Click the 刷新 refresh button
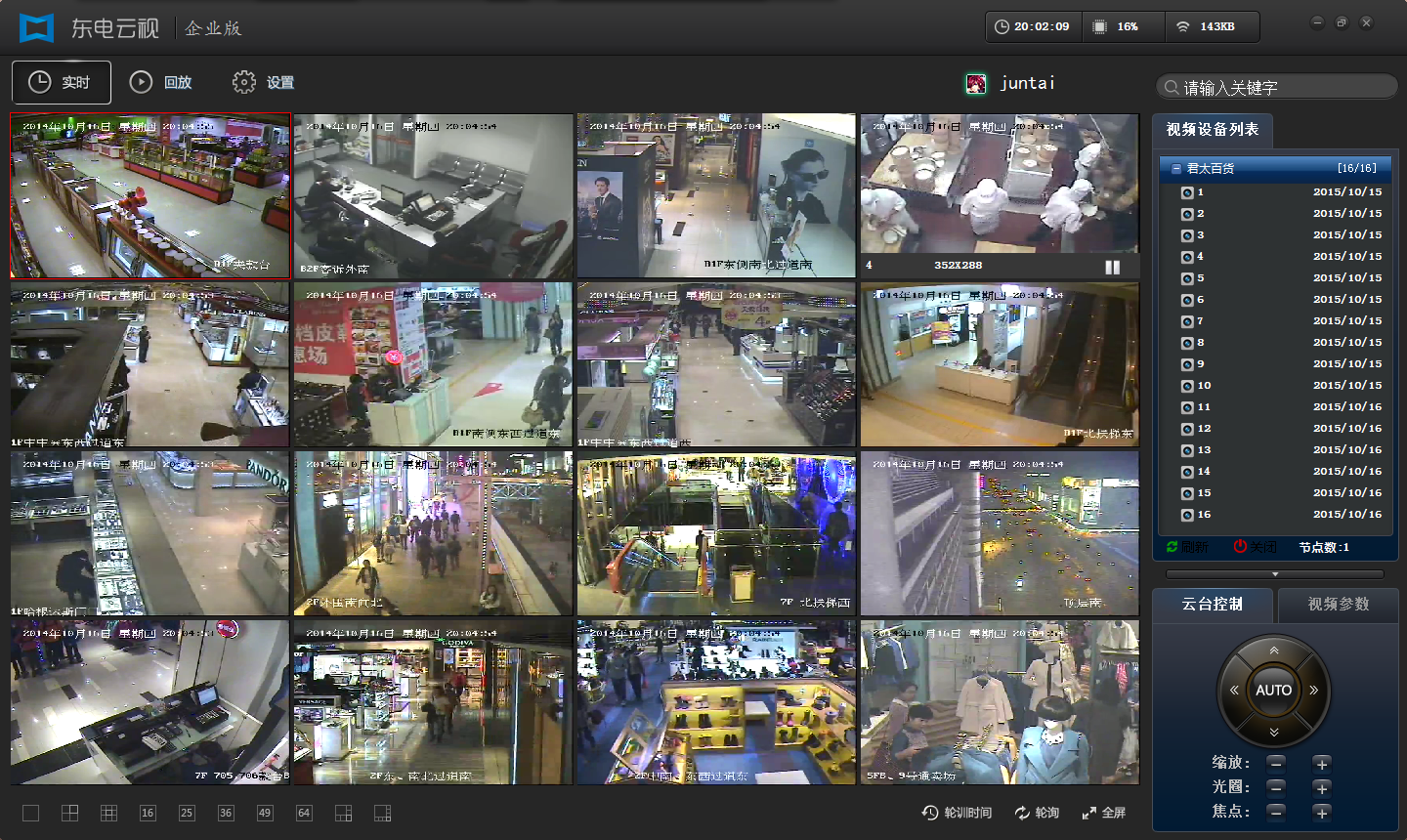 (x=1187, y=547)
